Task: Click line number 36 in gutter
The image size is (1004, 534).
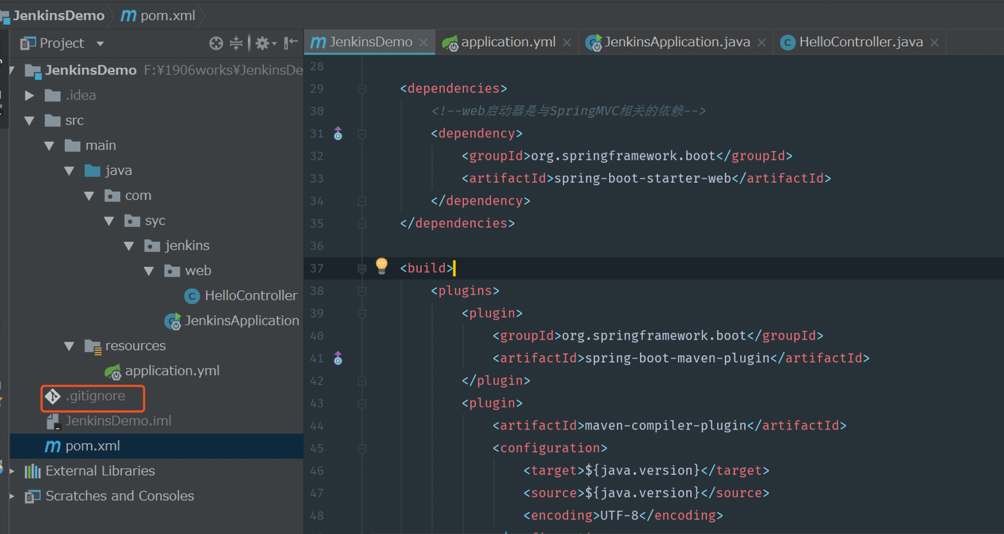Action: pyautogui.click(x=317, y=246)
